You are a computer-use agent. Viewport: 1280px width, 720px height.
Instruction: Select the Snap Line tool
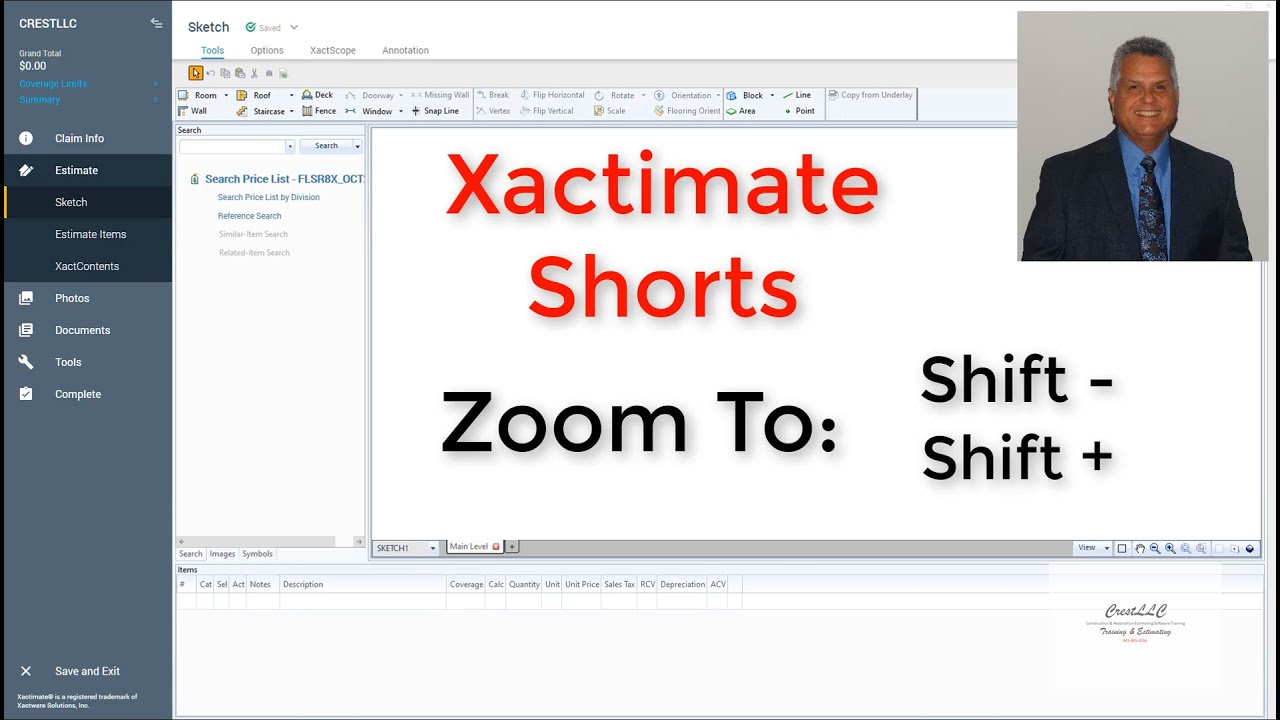coord(435,111)
